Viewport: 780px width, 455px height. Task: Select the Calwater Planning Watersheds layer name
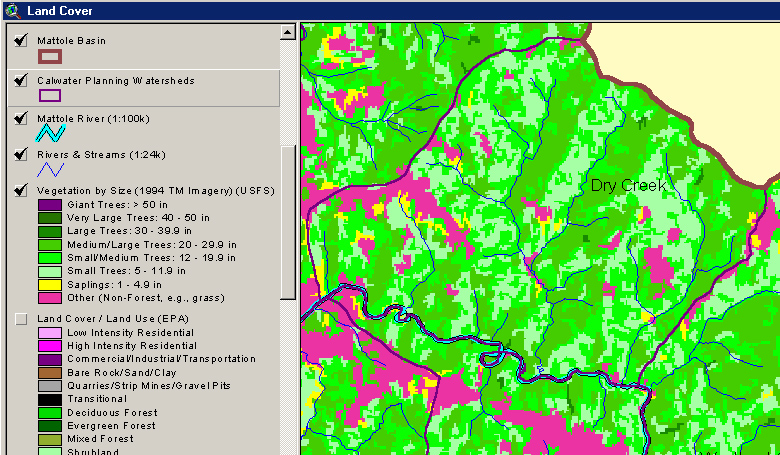115,81
